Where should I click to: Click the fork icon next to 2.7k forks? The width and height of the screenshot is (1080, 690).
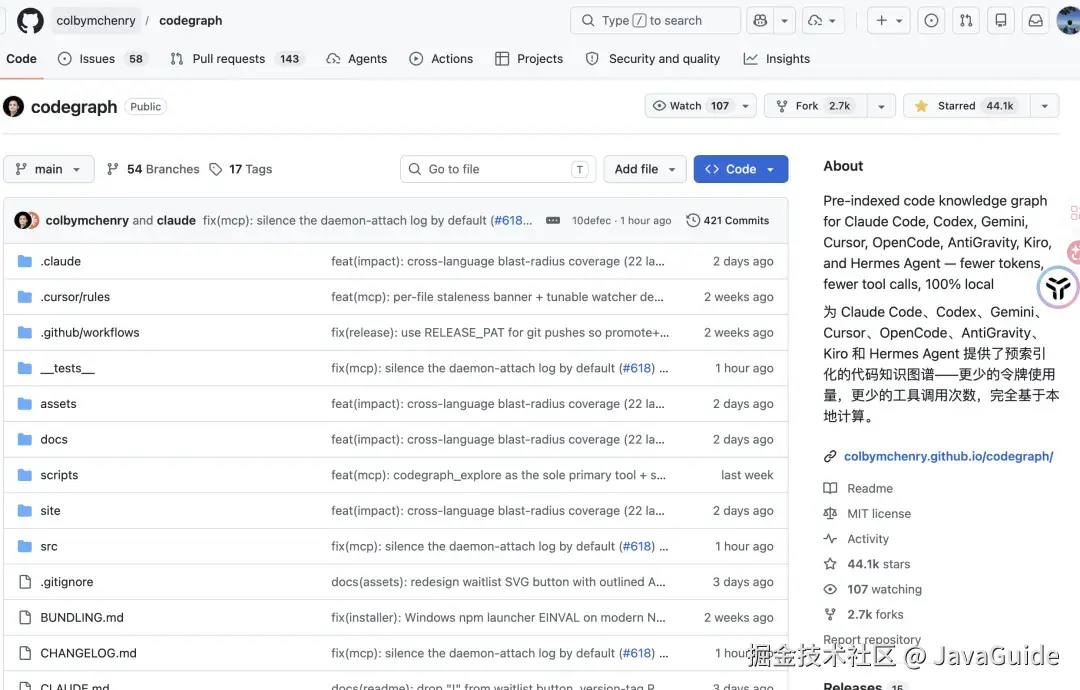[830, 615]
